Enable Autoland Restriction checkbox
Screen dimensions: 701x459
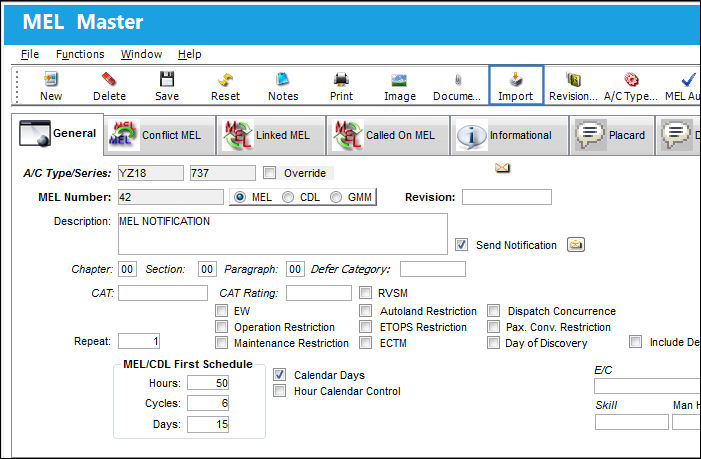[365, 311]
